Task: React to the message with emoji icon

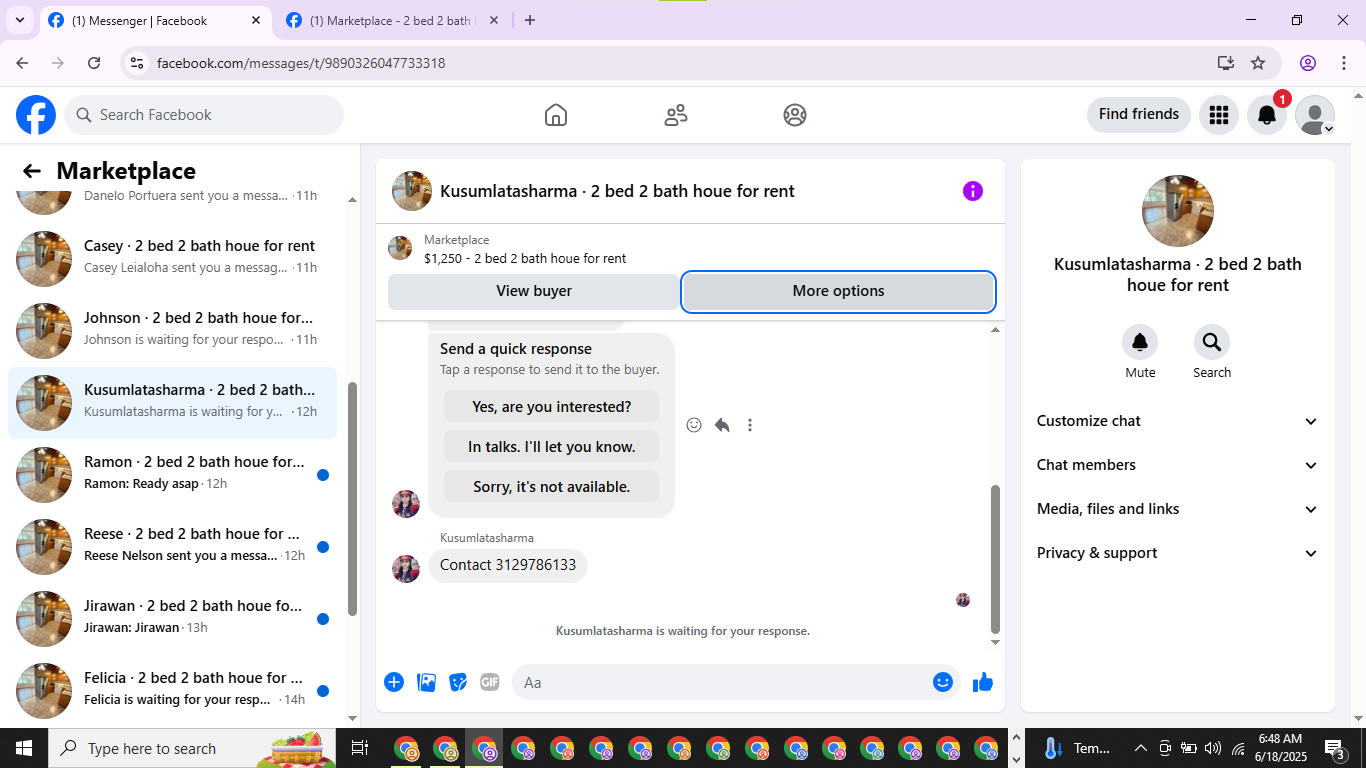Action: pyautogui.click(x=694, y=425)
